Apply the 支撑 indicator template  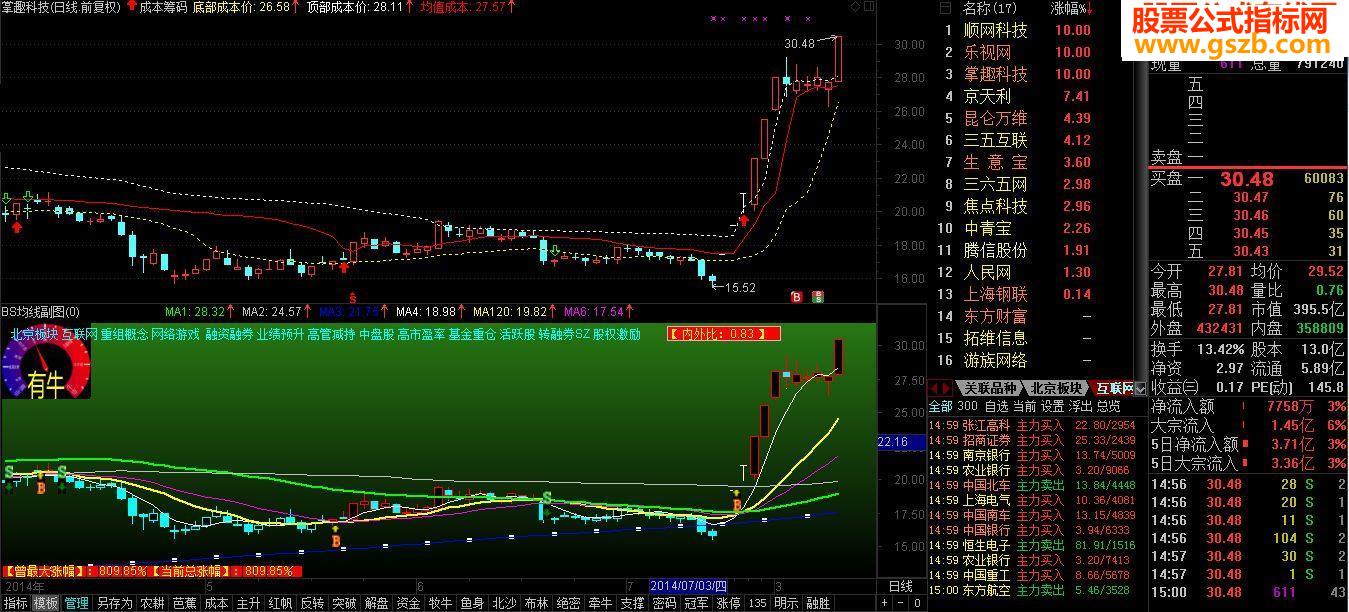(x=632, y=604)
